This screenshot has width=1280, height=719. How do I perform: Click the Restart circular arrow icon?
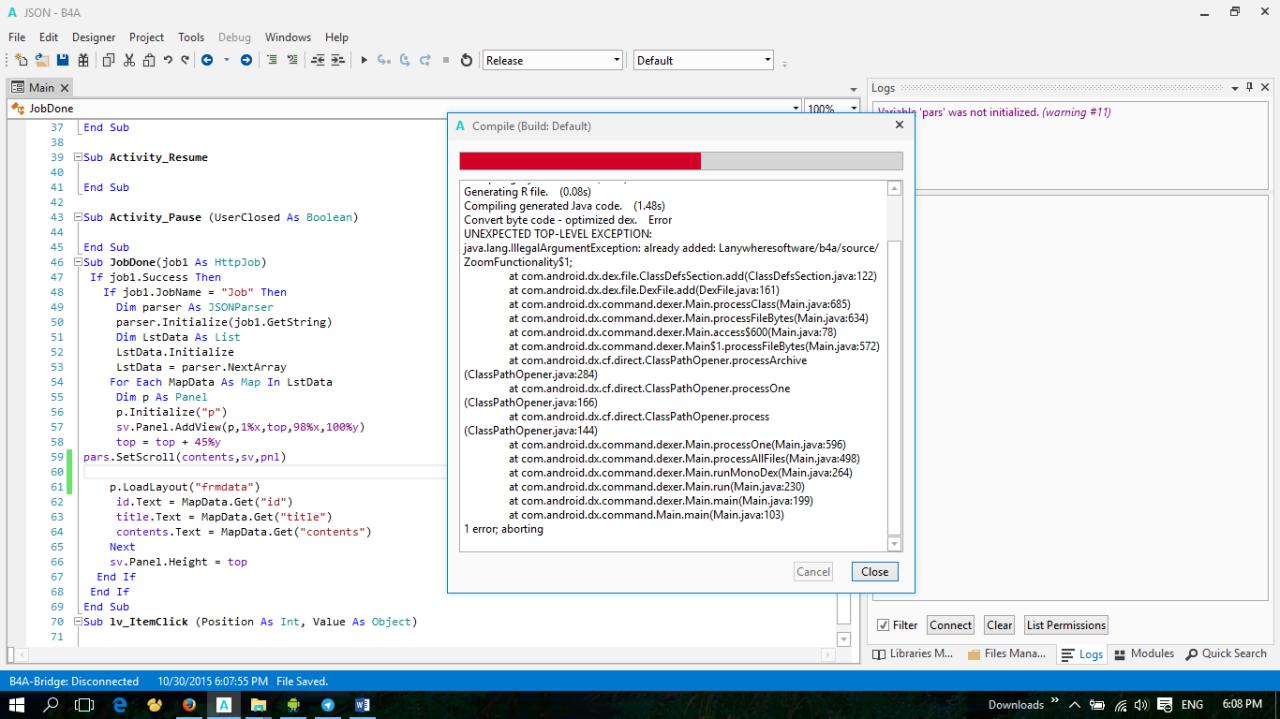pyautogui.click(x=466, y=60)
